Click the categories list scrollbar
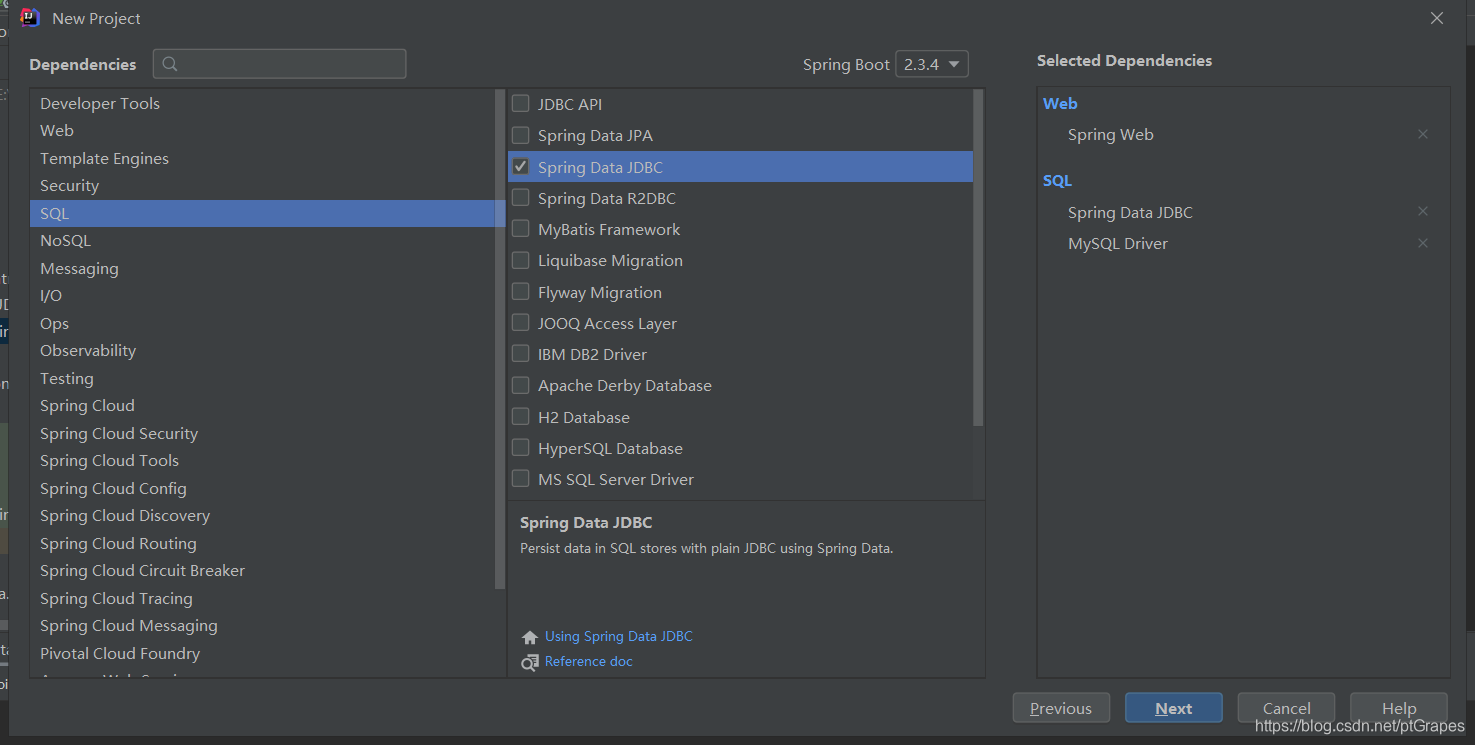This screenshot has width=1475, height=745. pos(500,340)
